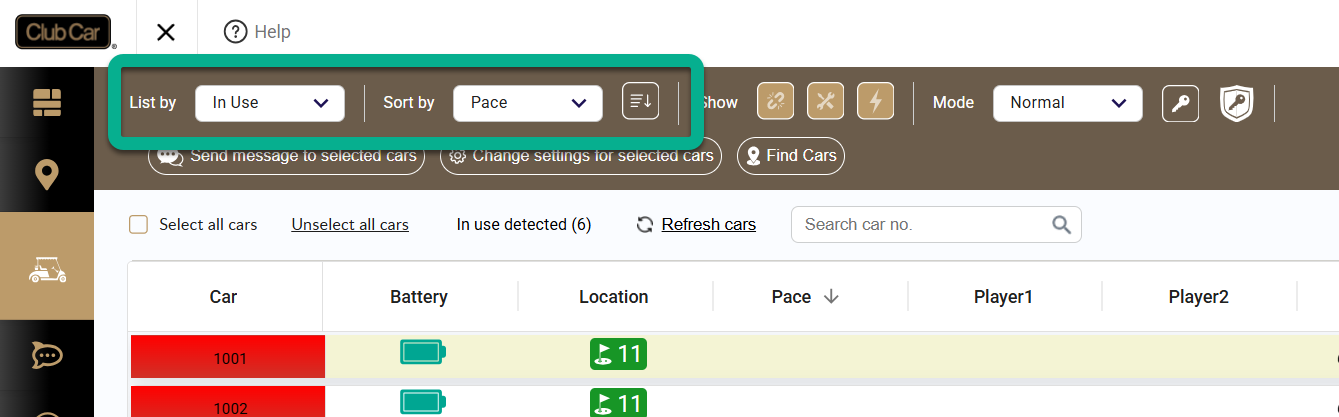Check the Select all cars checkbox
This screenshot has width=1339, height=417.
point(139,225)
